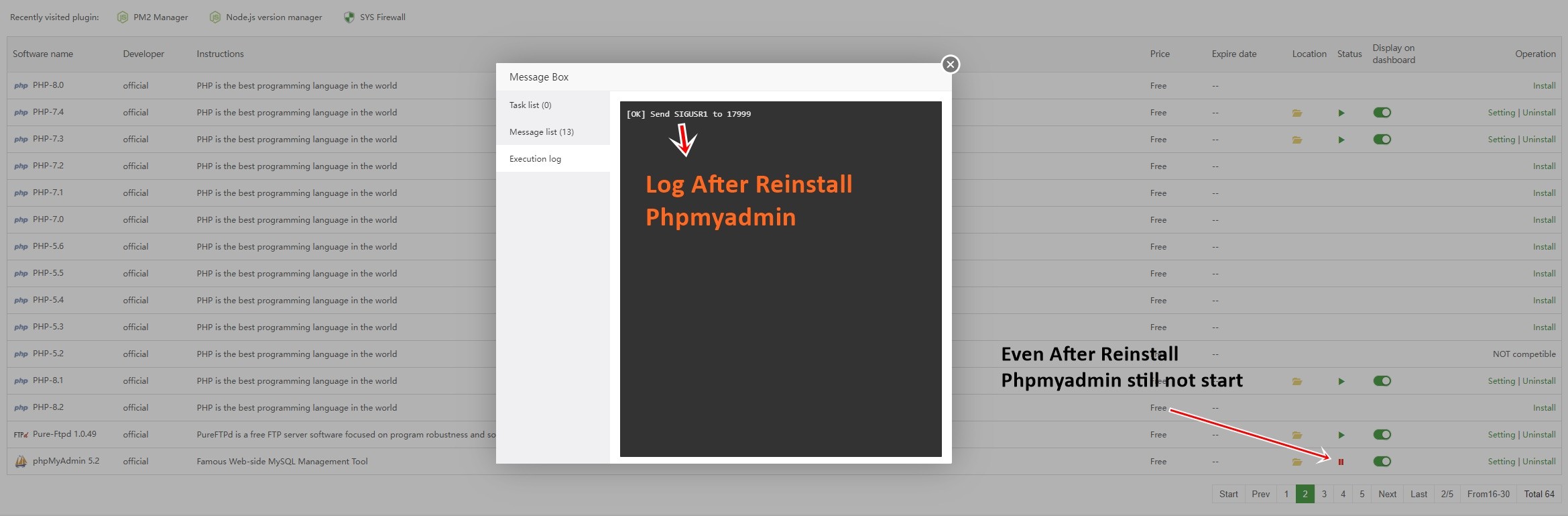1568x516 pixels.
Task: Toggle PHP-7.3 display on dashboard
Action: click(1382, 140)
